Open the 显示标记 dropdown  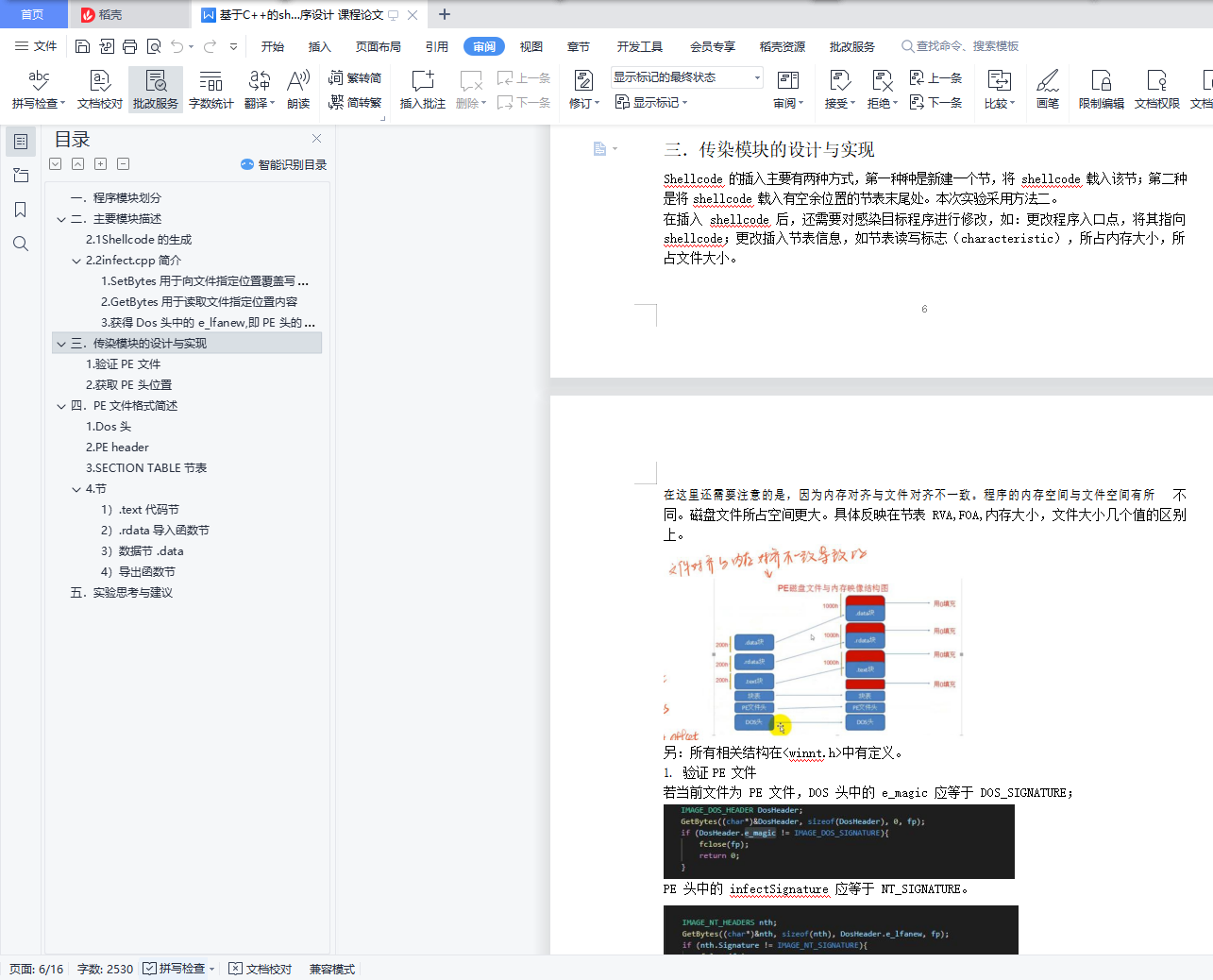(x=651, y=102)
